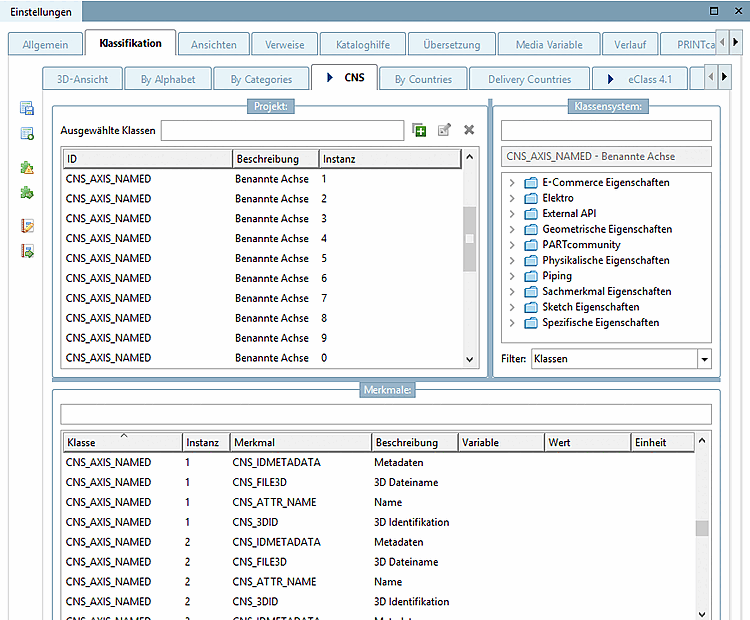Click the Projekt list vertical scrollbar thumb
Viewport: 750px width, 620px height.
pos(470,239)
